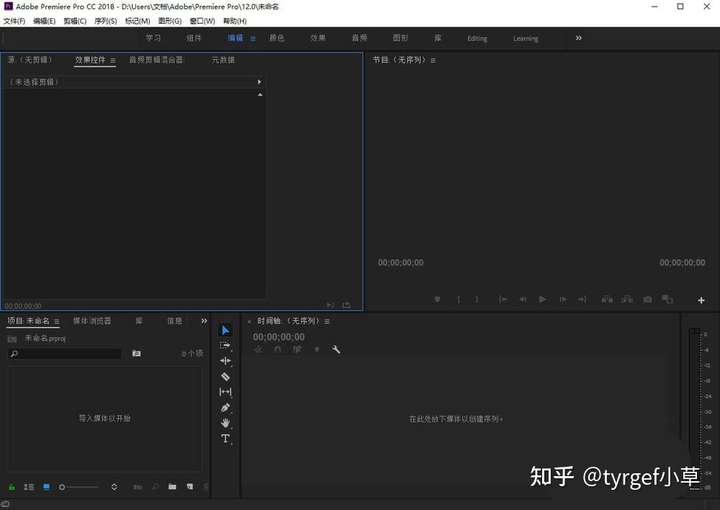Select the Slip tool

(225, 392)
